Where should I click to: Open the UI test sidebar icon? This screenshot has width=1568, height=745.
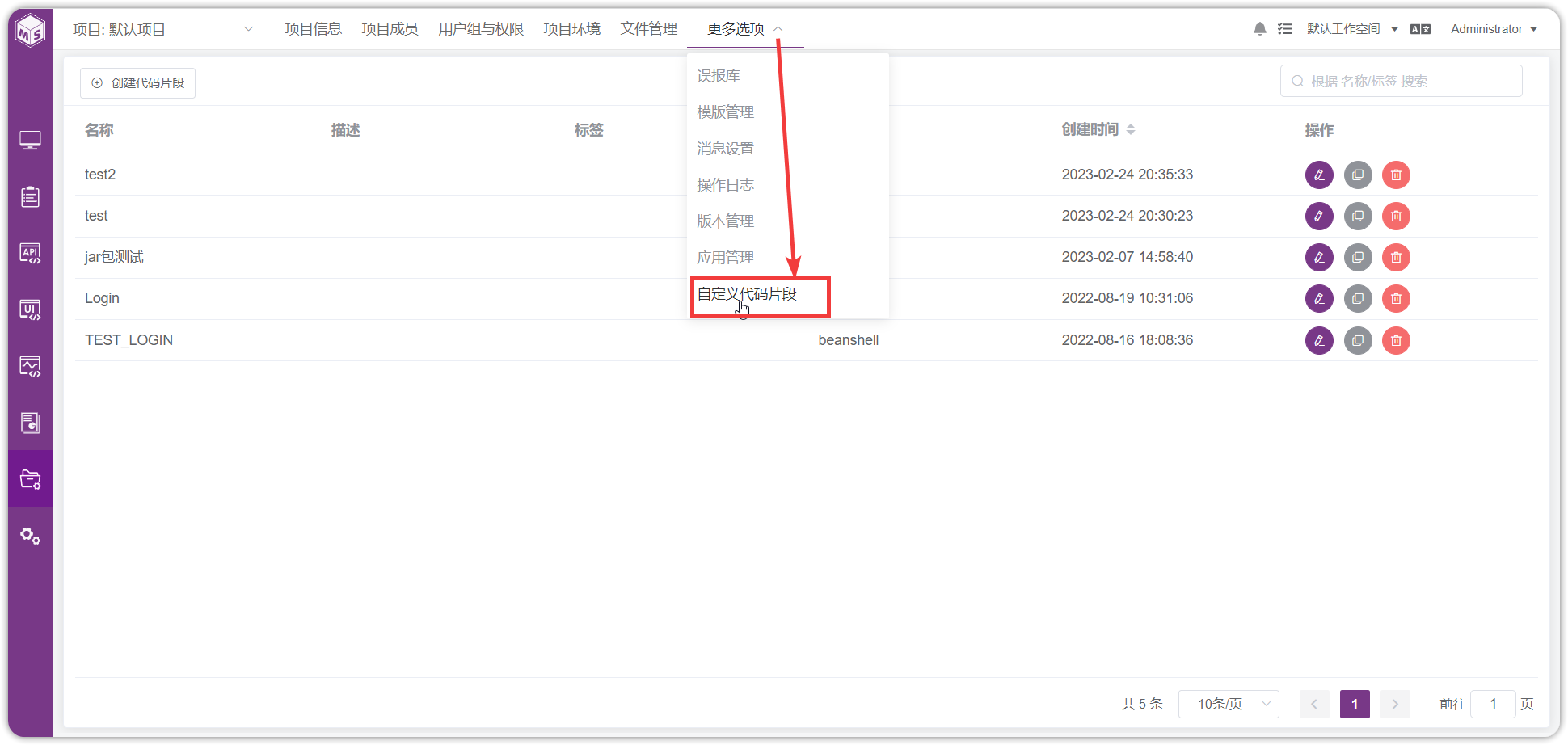click(31, 310)
